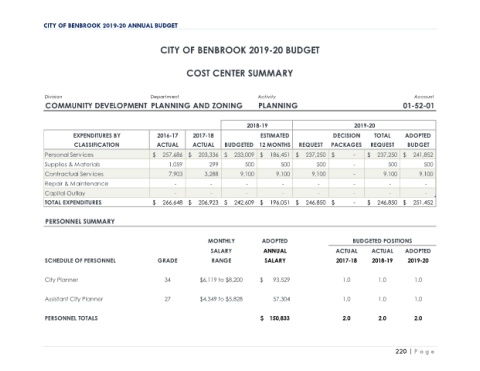480x371 pixels.
Task: Click the total expenditures value '196,051'
Action: click(x=280, y=202)
